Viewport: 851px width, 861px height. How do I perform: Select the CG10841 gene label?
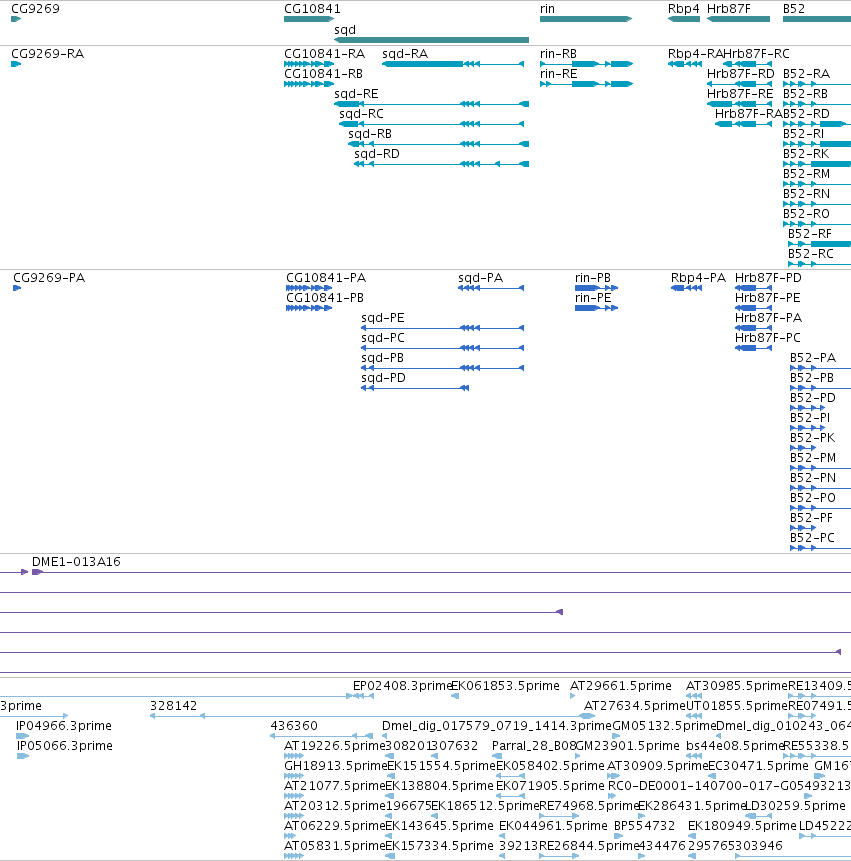[312, 9]
